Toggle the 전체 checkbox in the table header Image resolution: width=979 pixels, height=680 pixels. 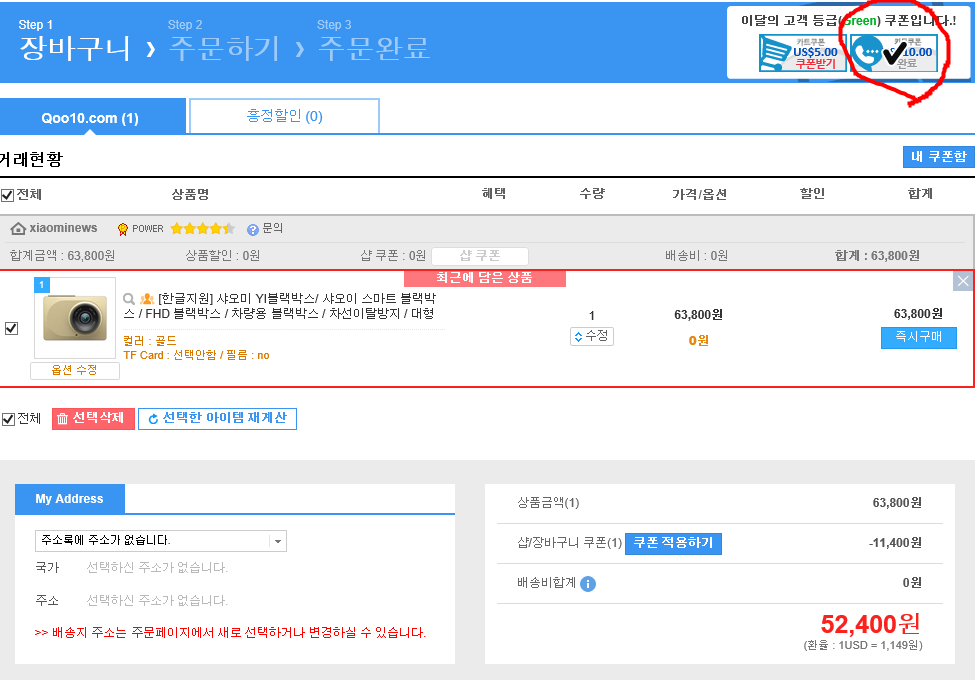[8, 195]
